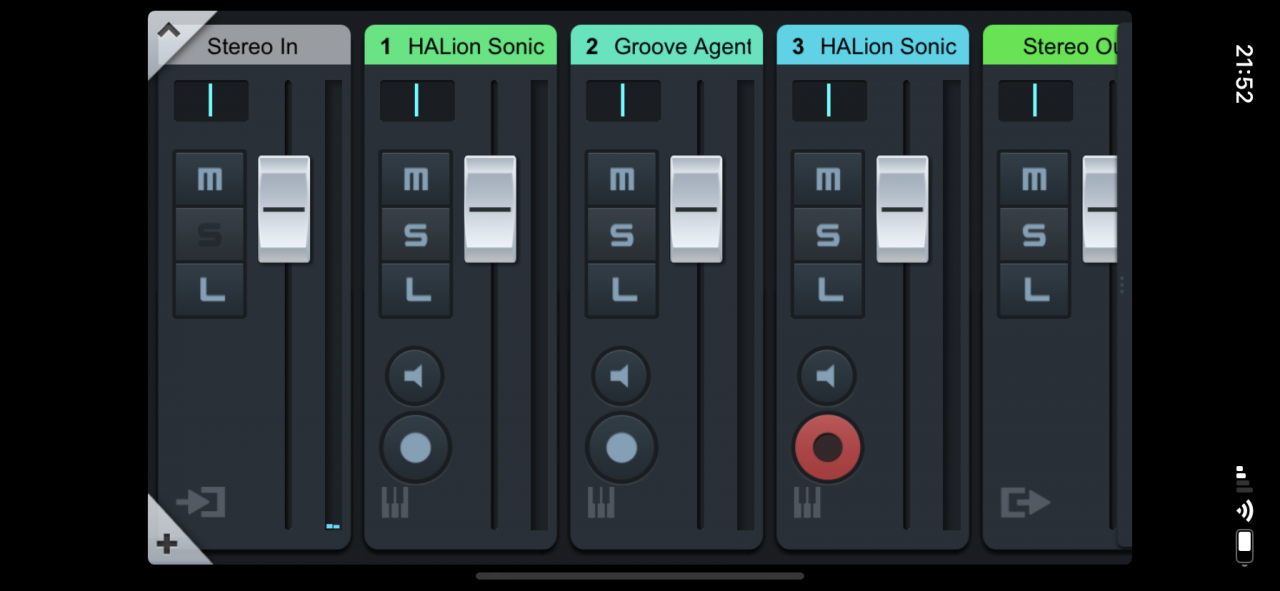Select the Stereo Out channel header
Screen dimensions: 1280x591
tap(1050, 46)
